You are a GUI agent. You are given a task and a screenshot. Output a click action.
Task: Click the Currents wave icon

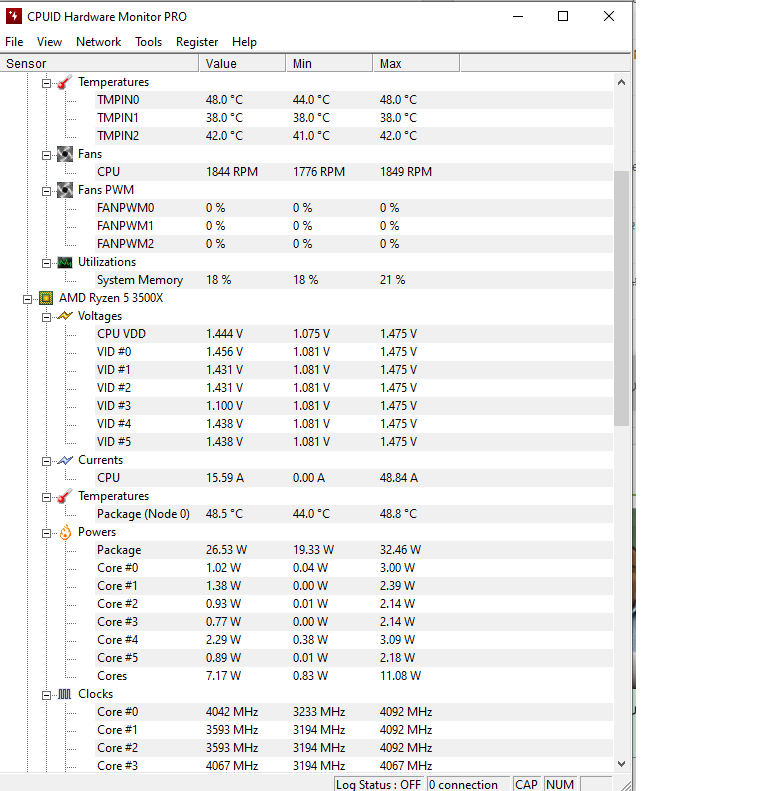coord(65,460)
